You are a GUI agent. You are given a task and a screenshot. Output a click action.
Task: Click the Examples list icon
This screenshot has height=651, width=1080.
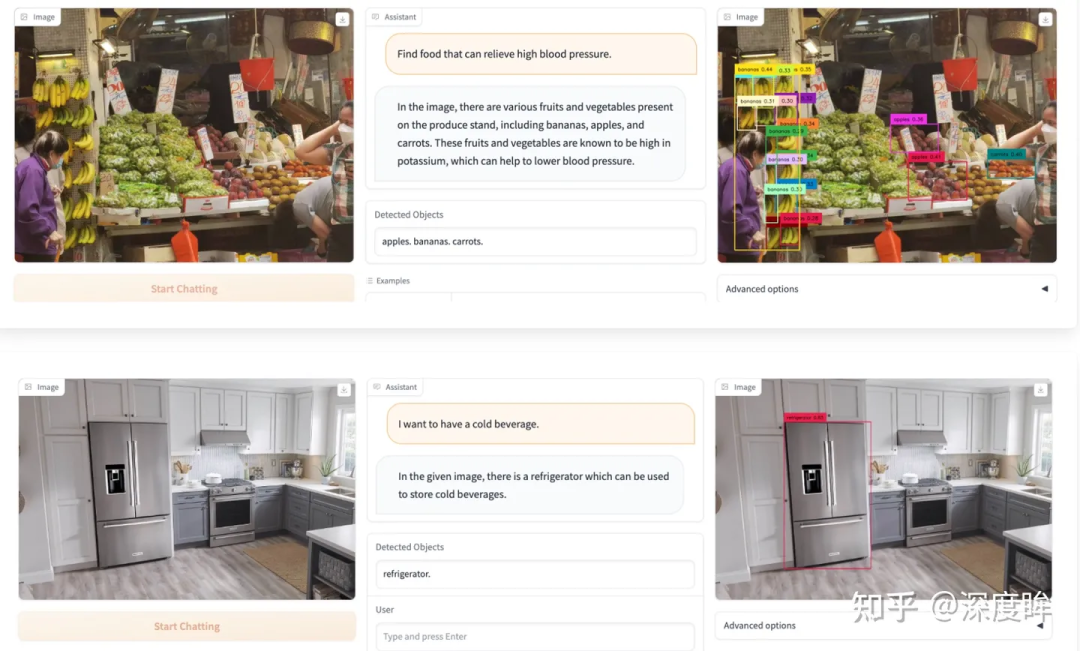[x=370, y=280]
